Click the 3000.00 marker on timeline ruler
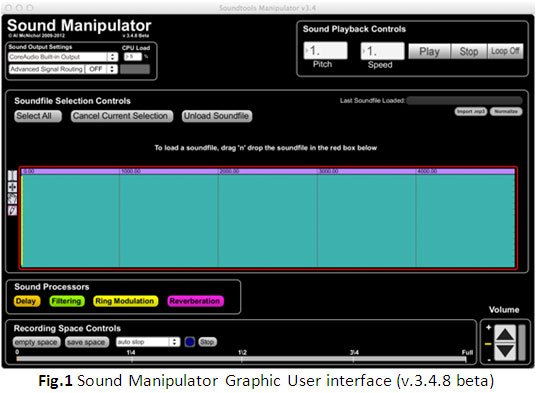This screenshot has width=538, height=393. [x=329, y=171]
